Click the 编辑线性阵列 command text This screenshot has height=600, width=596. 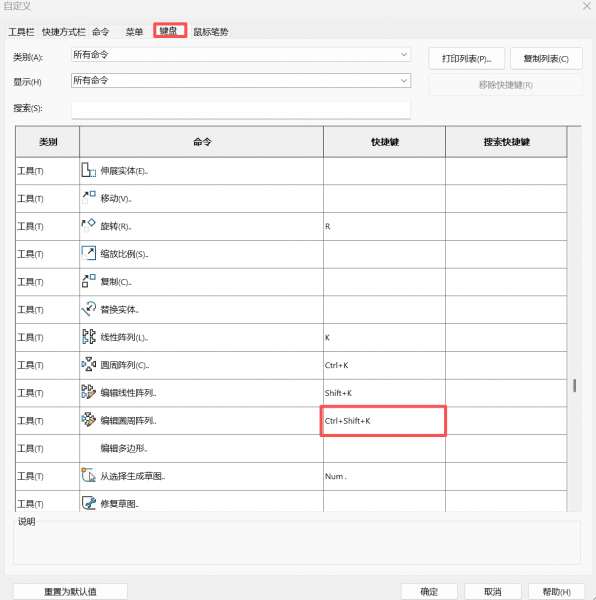[x=128, y=393]
